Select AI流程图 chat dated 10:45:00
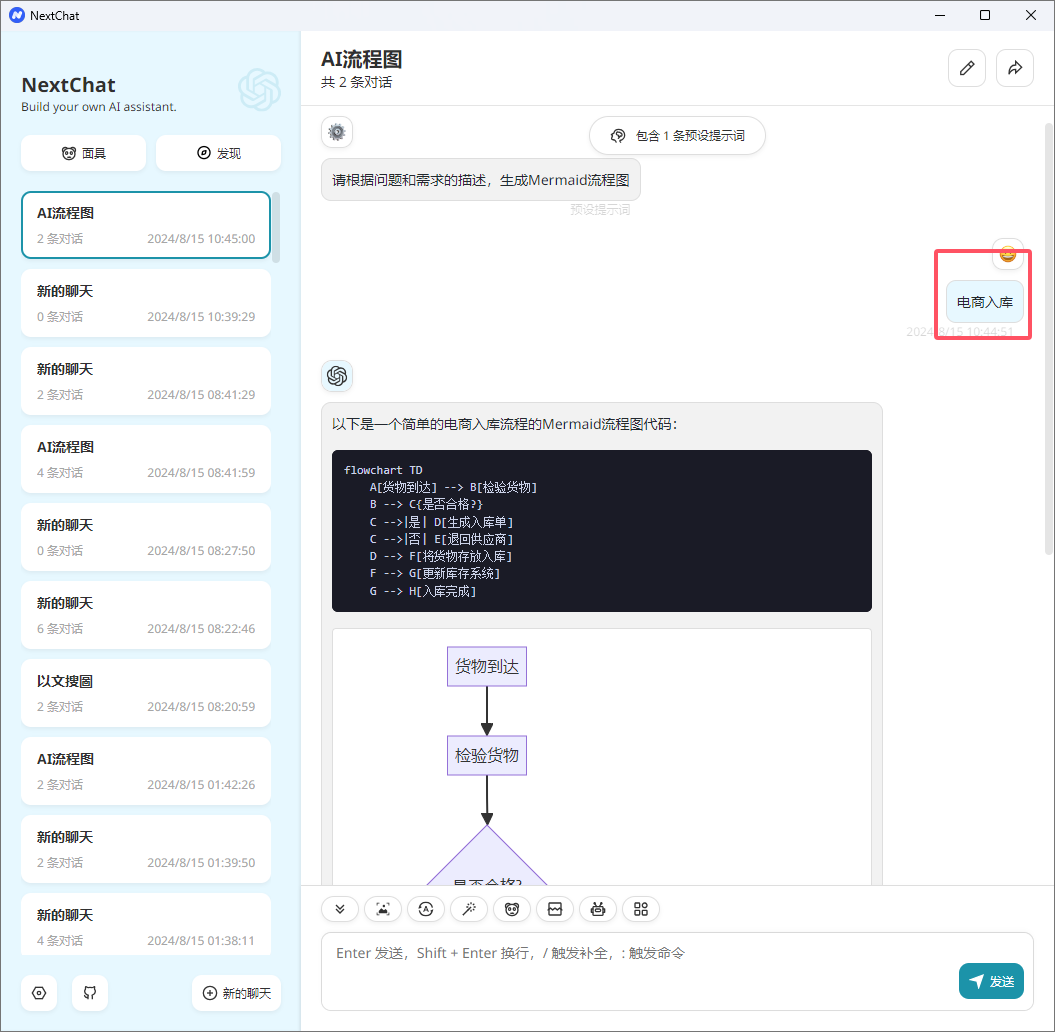This screenshot has height=1032, width=1055. 146,225
